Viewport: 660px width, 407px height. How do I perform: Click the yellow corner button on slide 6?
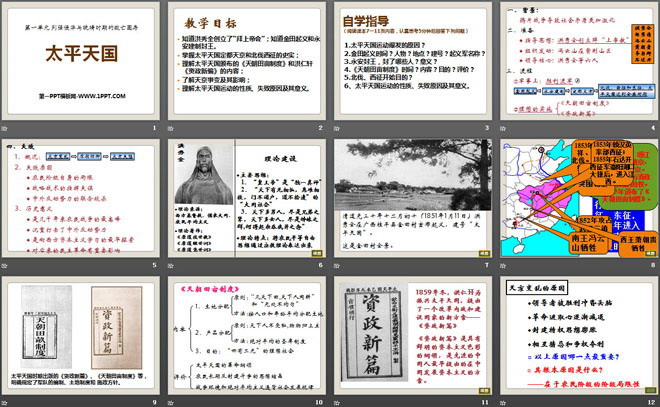(317, 253)
